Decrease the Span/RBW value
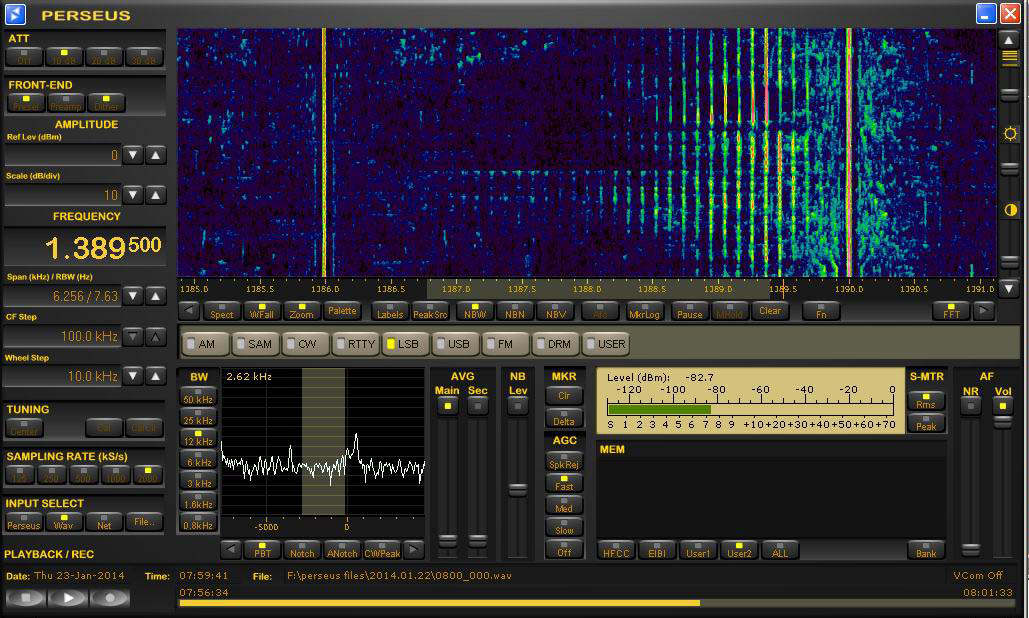The height and width of the screenshot is (618, 1029). point(133,296)
